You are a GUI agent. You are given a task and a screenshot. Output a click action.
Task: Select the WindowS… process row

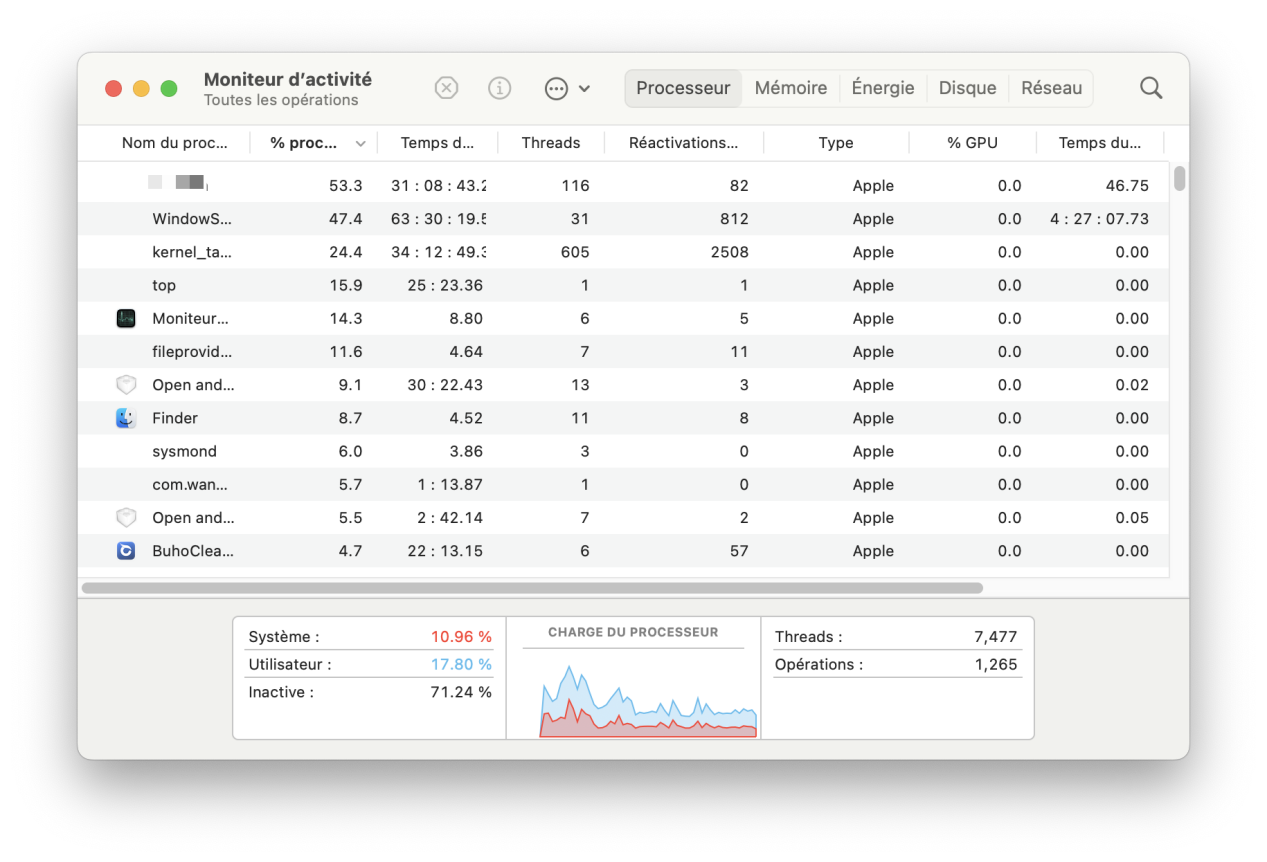pos(623,219)
